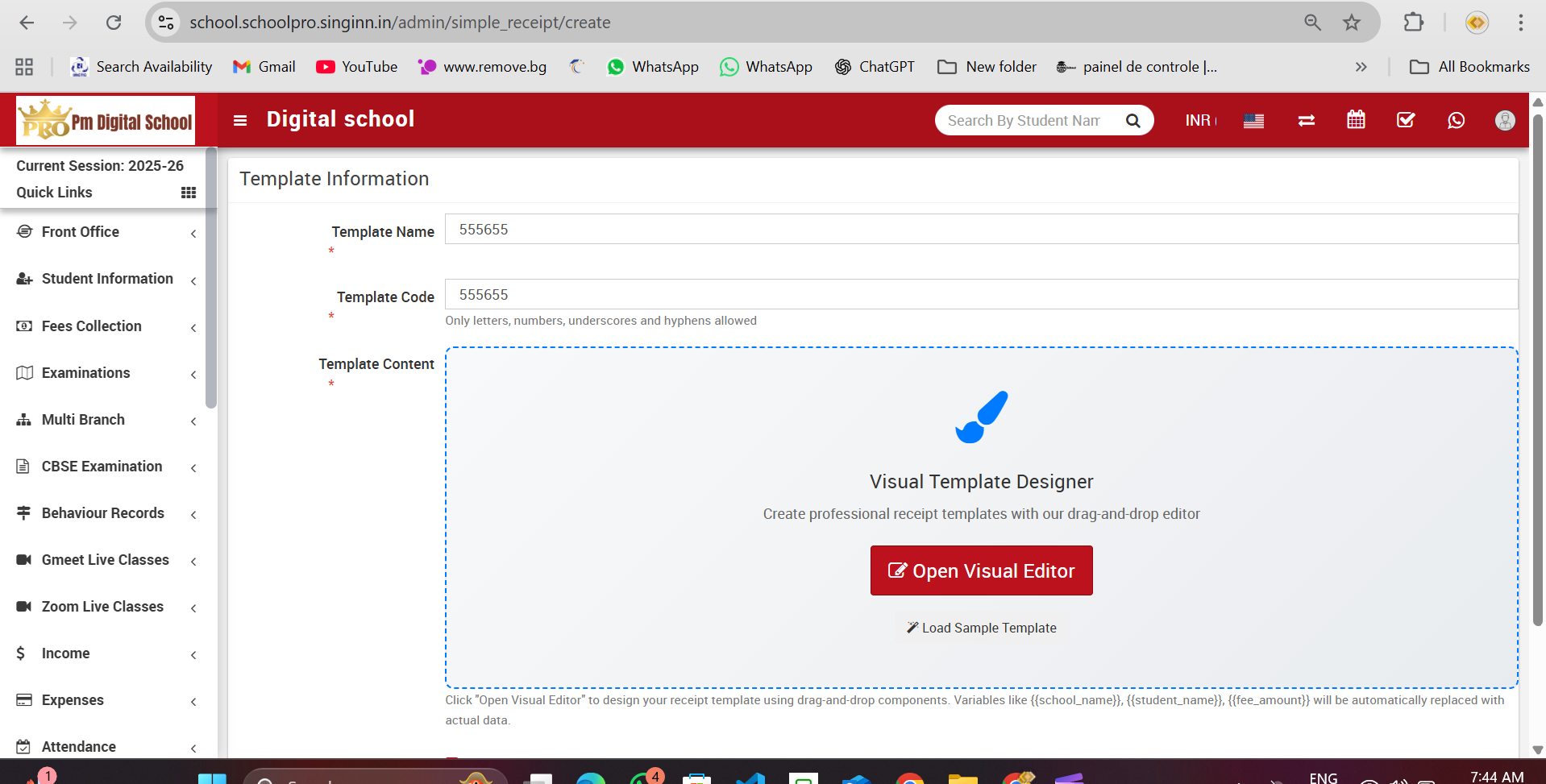Screen dimensions: 1546x784
Task: Click the hamburger menu toggle icon
Action: pyautogui.click(x=239, y=120)
